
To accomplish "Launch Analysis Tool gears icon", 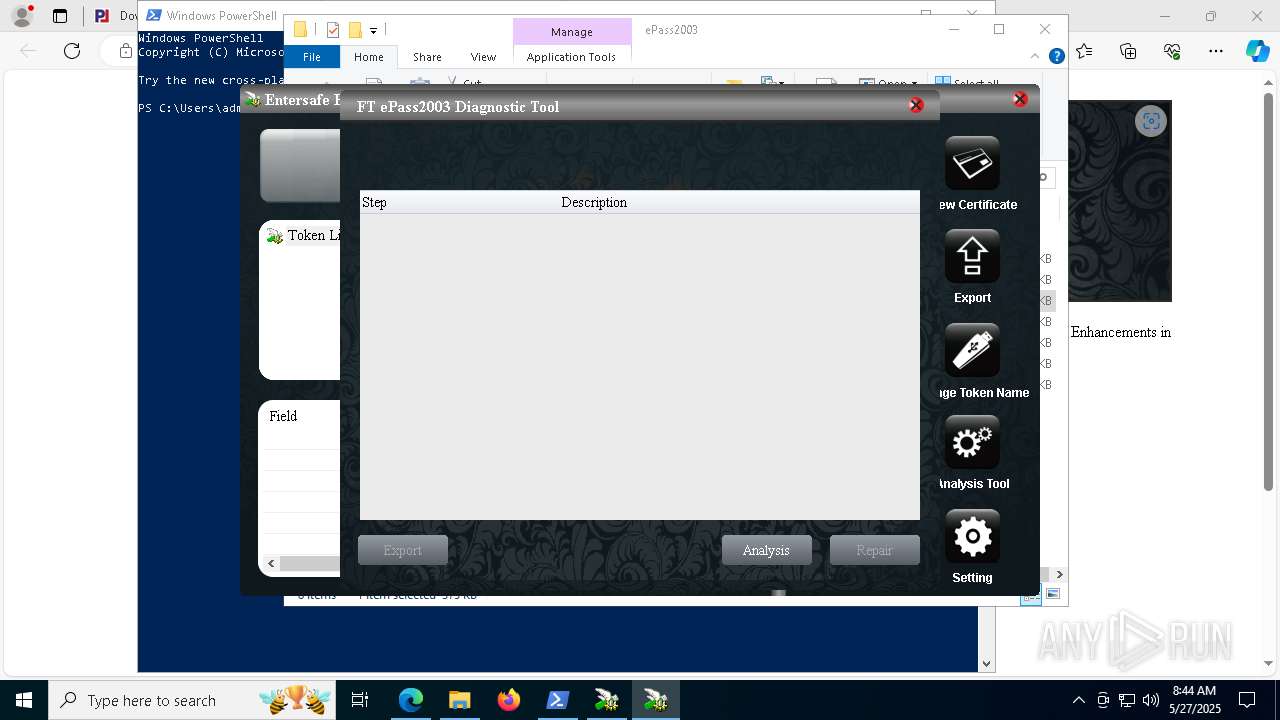I will coord(972,442).
